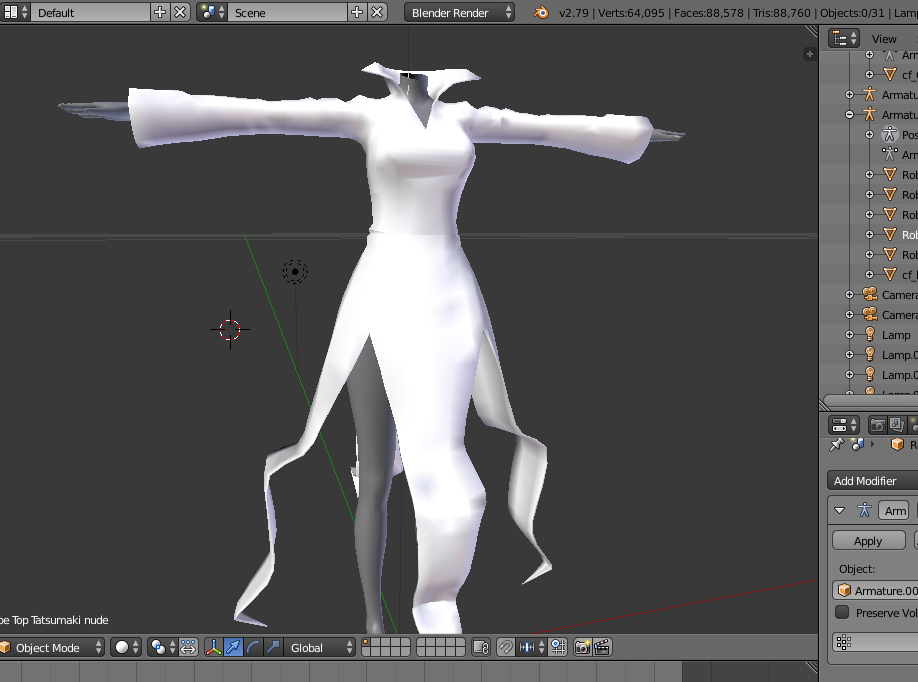Enable the scale manipulator handle
The width and height of the screenshot is (918, 682).
(x=273, y=647)
